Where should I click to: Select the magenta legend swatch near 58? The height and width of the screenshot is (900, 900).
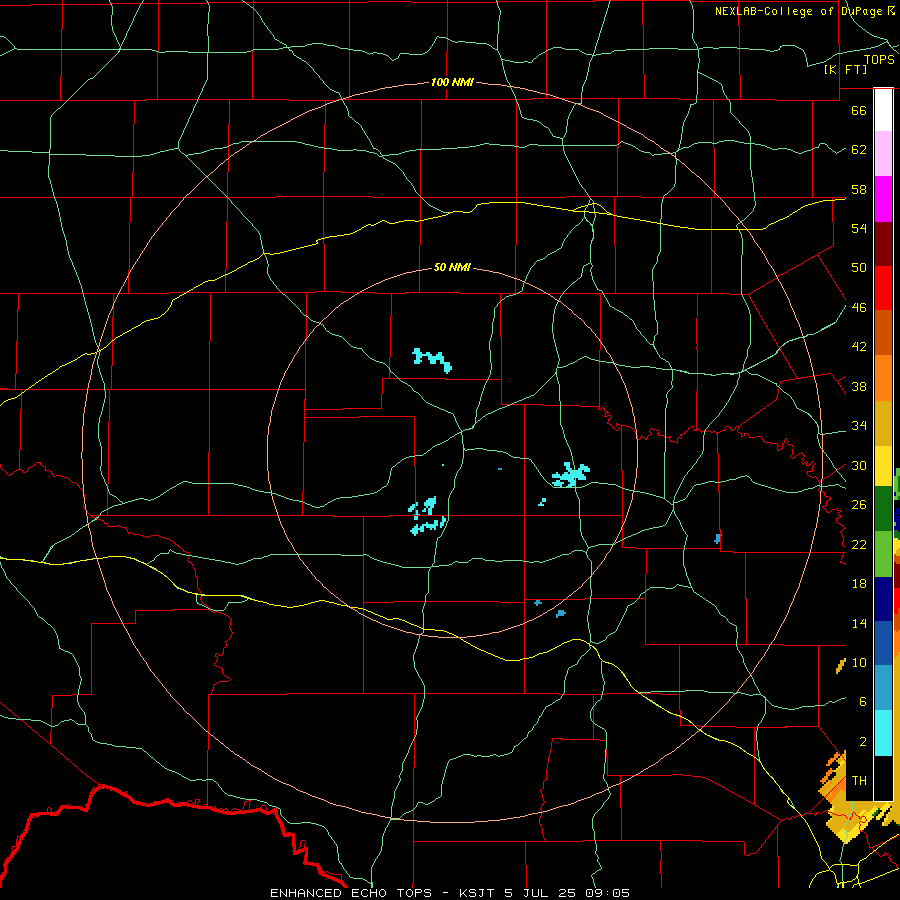(x=883, y=199)
